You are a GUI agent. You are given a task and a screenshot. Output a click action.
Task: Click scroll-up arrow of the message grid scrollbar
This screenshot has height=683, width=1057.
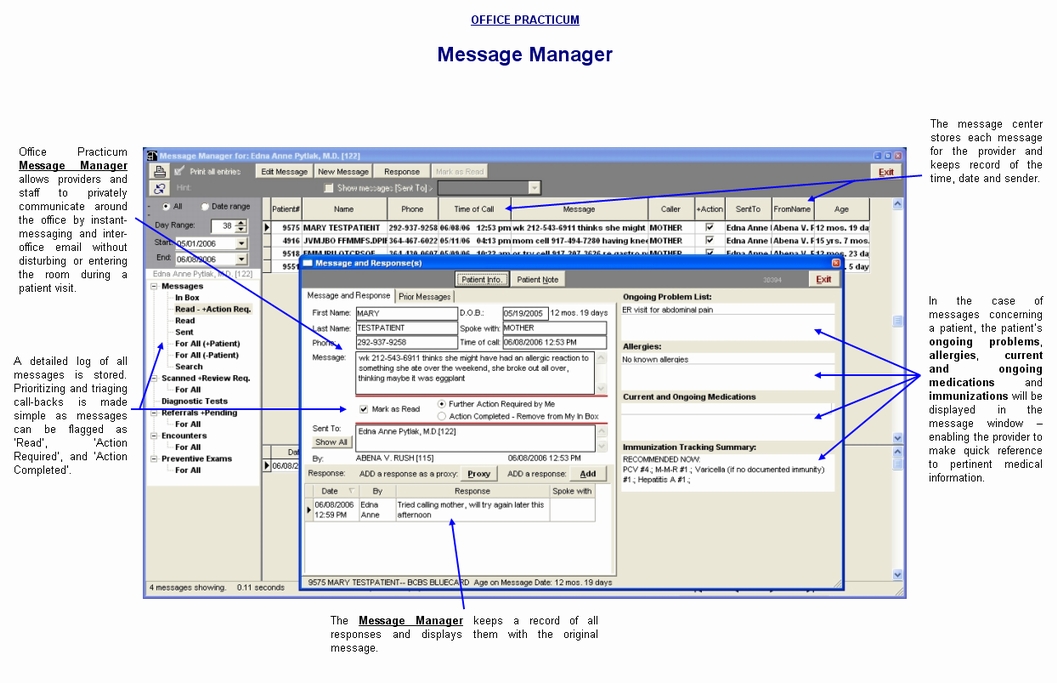pos(898,204)
